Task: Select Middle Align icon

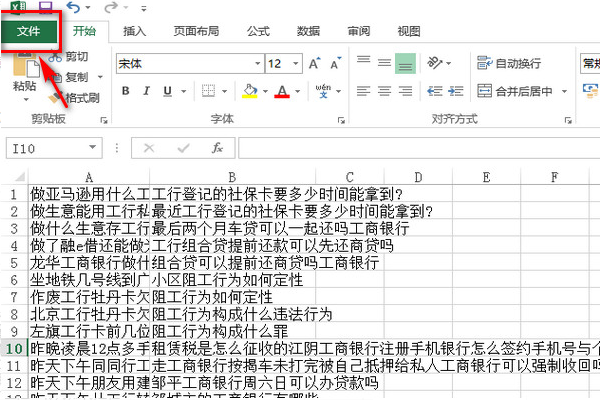Action: click(384, 62)
